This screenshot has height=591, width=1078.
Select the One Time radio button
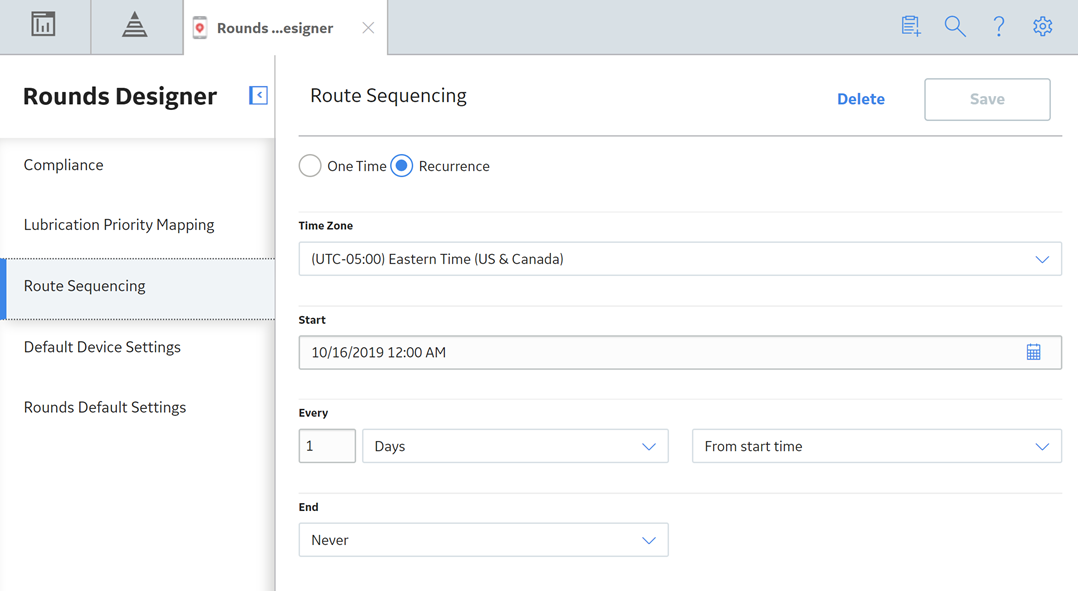(x=310, y=166)
